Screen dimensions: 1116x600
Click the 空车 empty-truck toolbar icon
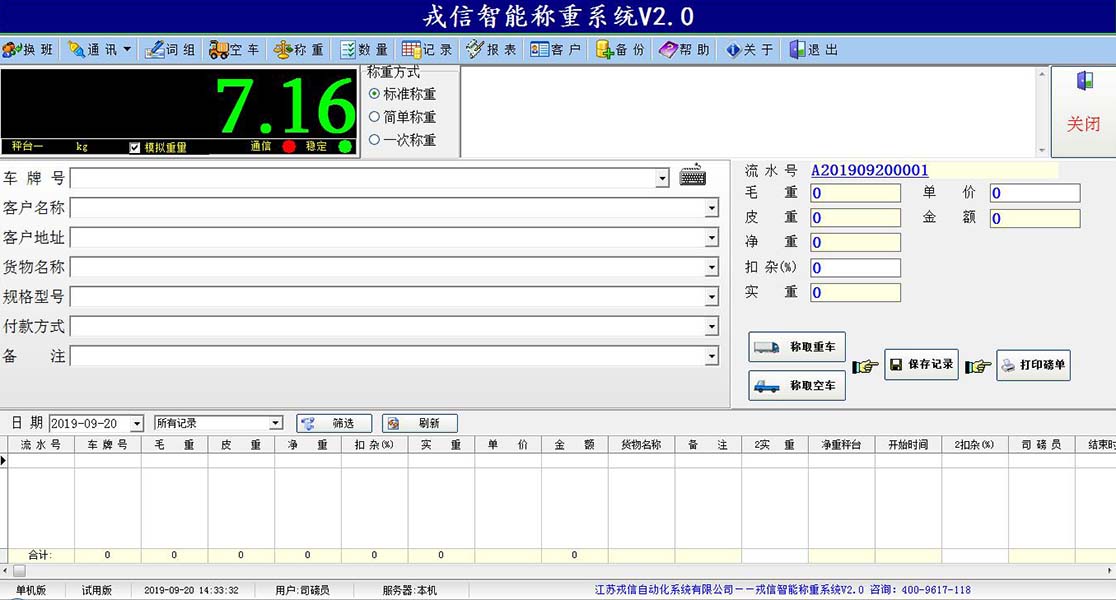(x=219, y=50)
